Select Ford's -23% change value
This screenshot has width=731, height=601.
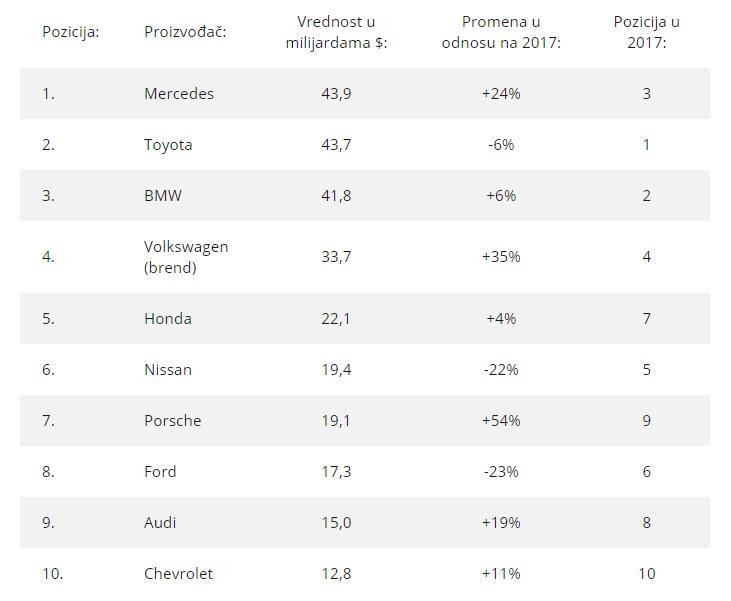501,472
